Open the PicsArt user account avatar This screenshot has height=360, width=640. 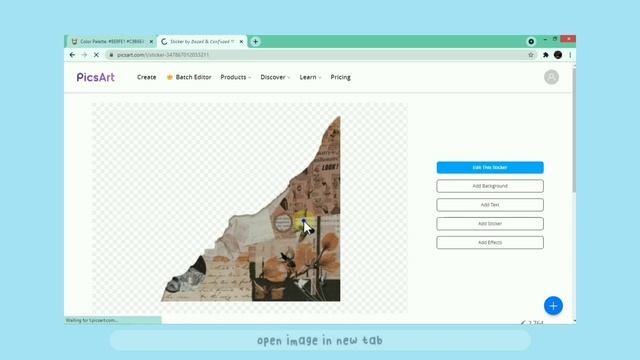[551, 77]
